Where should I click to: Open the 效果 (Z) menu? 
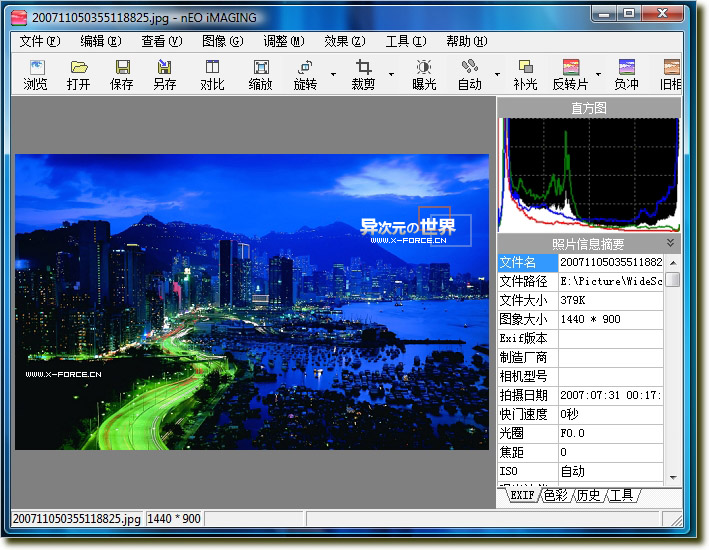(x=345, y=42)
